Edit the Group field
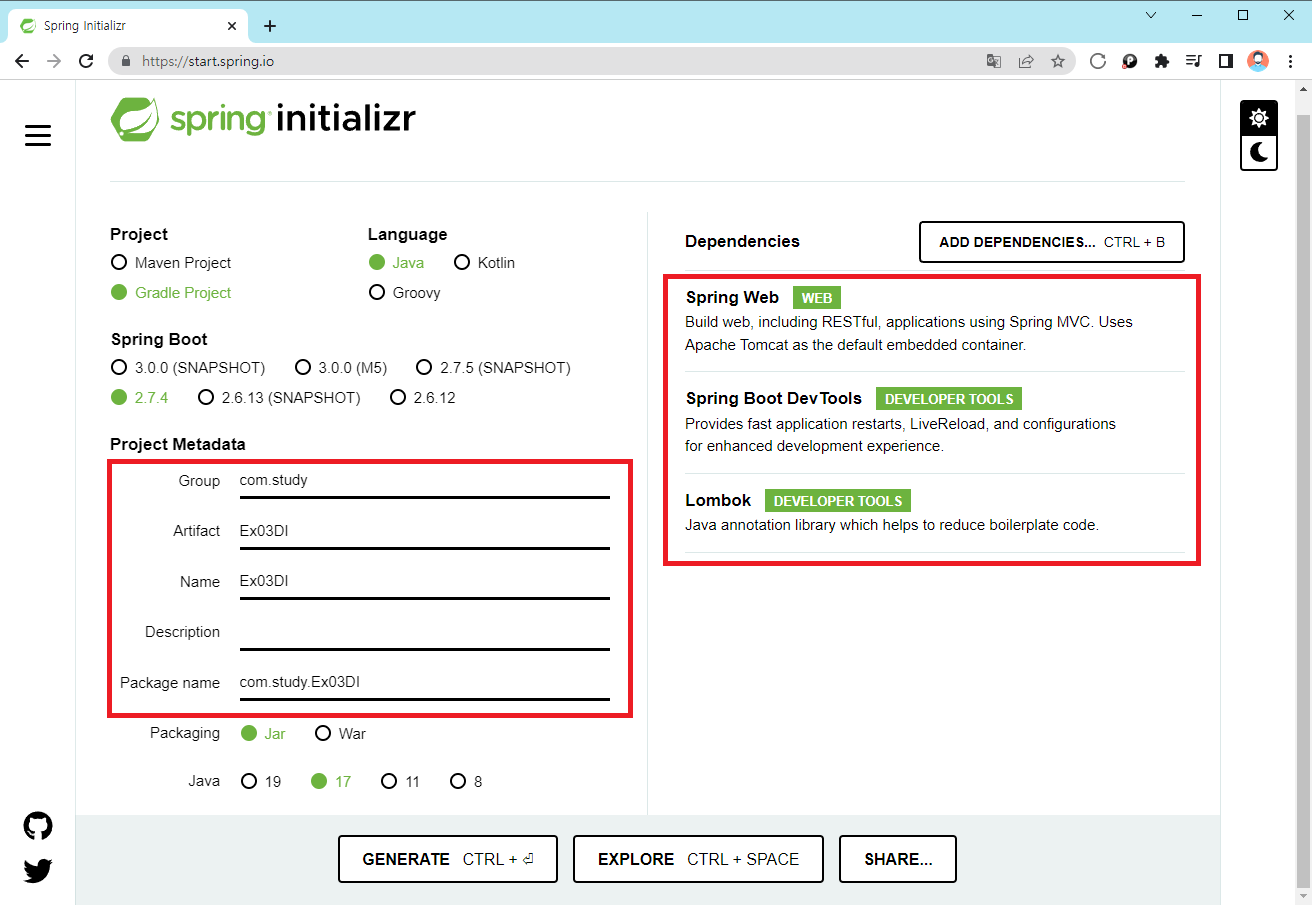 tap(424, 481)
